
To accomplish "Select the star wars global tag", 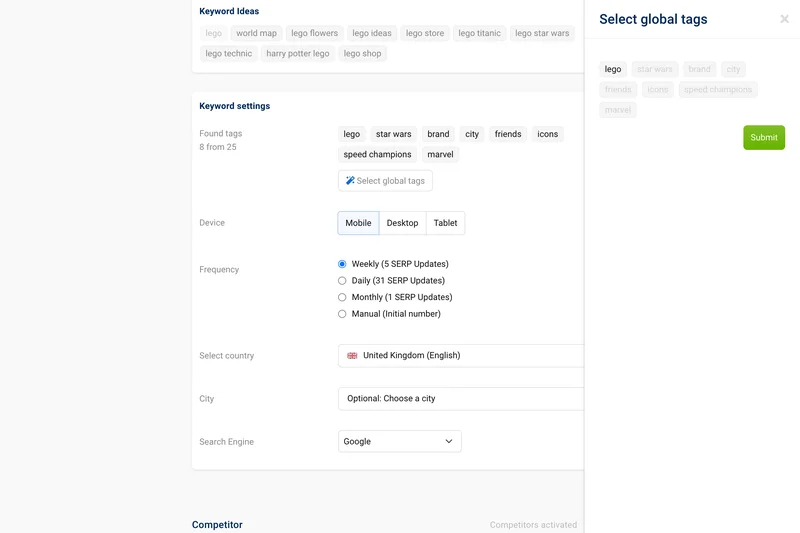I will point(655,70).
